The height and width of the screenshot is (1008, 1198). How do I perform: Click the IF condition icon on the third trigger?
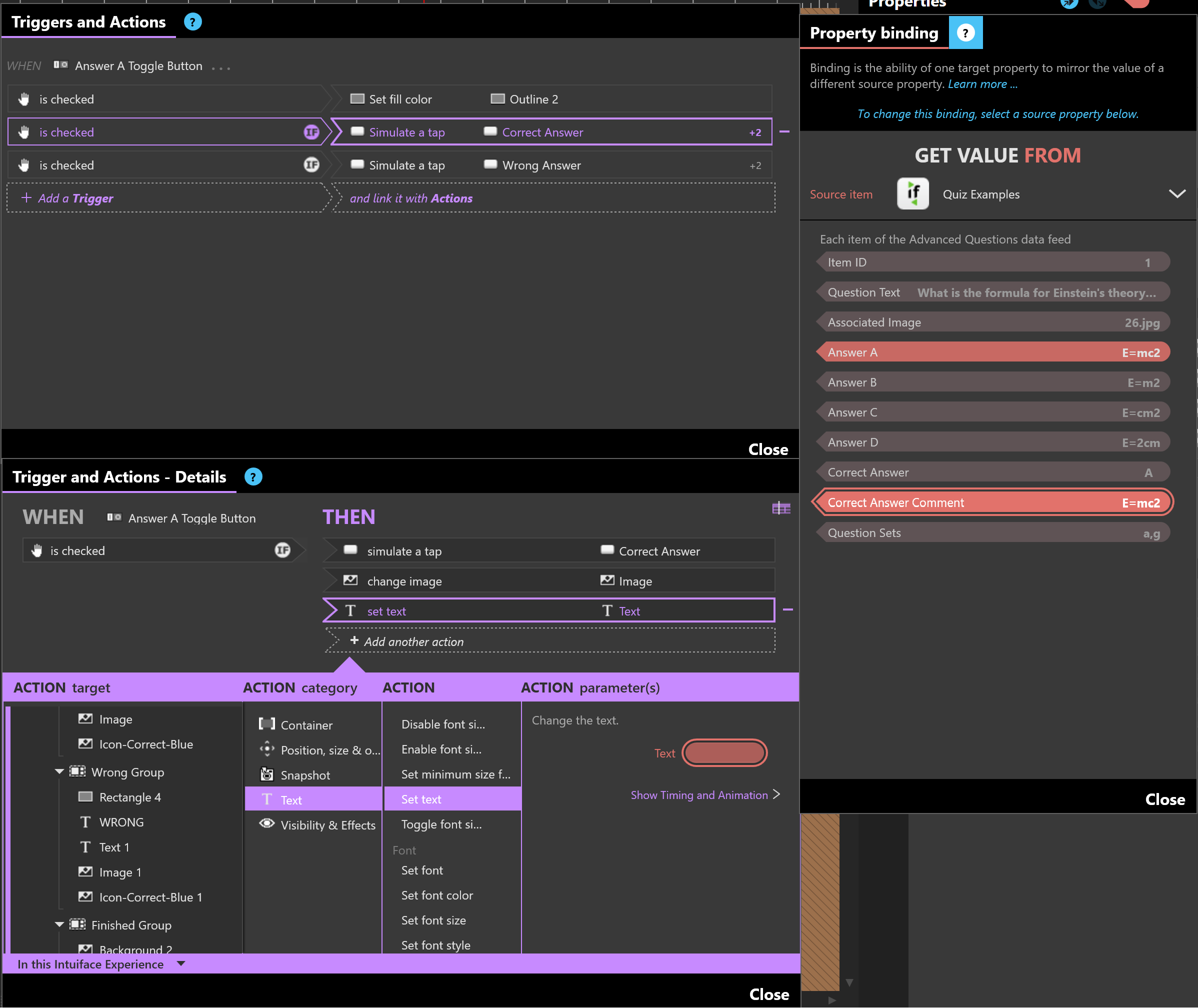tap(311, 165)
